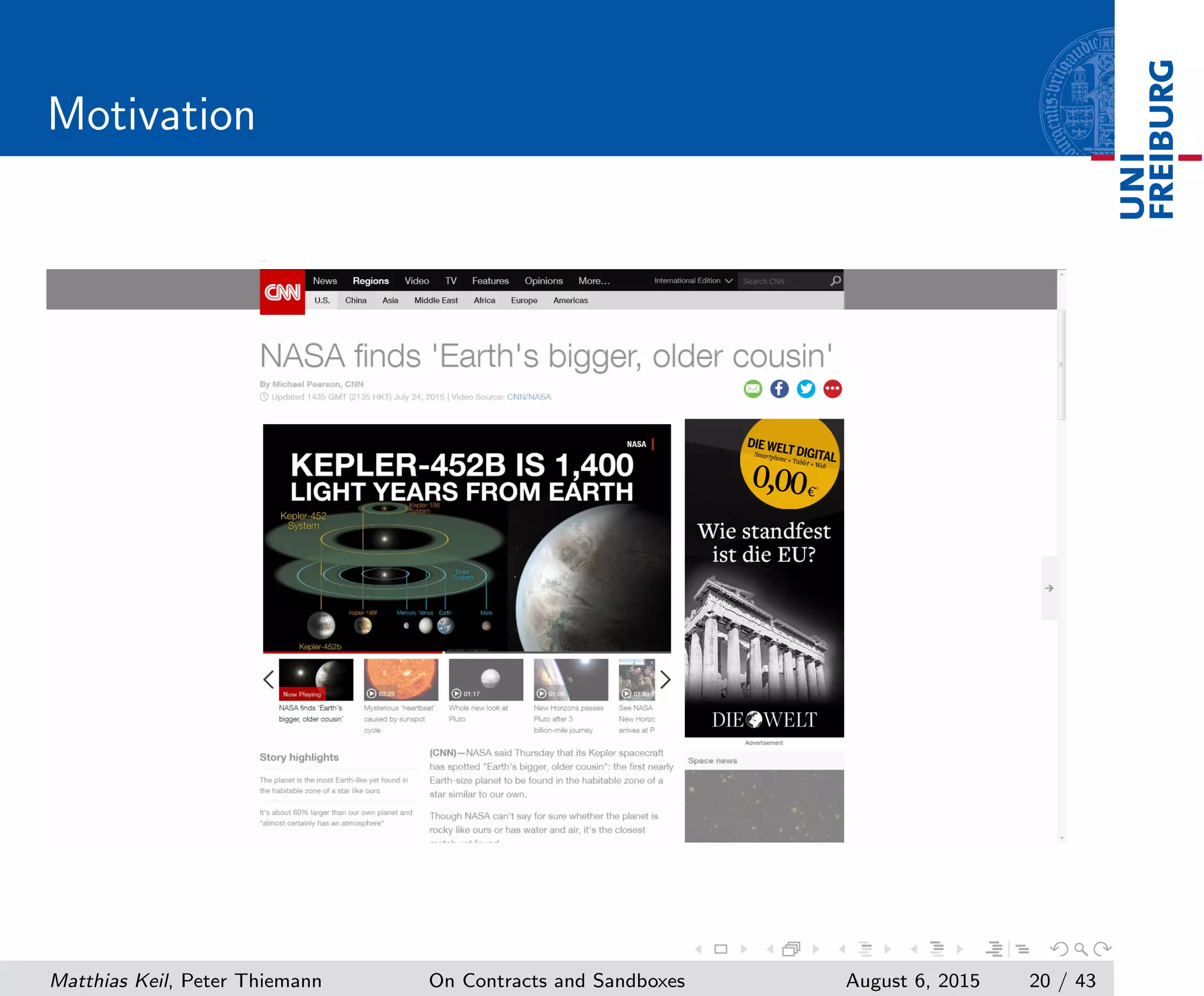Share article on Twitter icon

coord(805,389)
